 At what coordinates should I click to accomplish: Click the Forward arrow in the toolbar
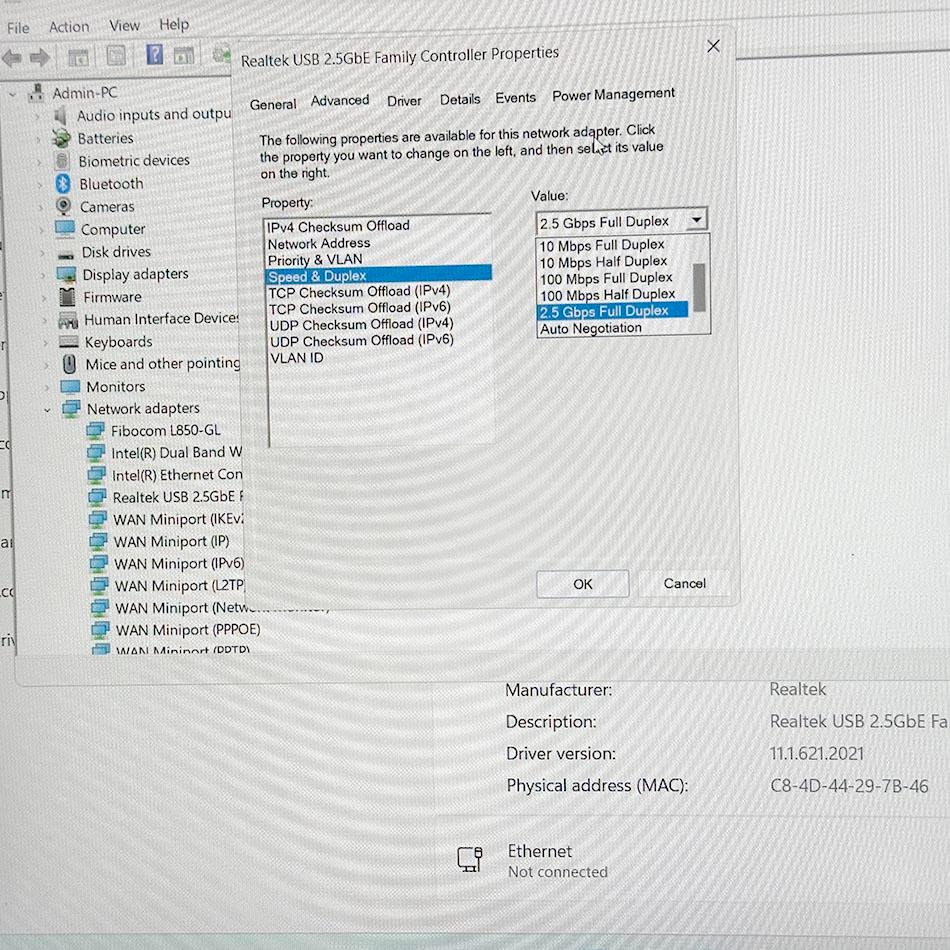coord(41,57)
